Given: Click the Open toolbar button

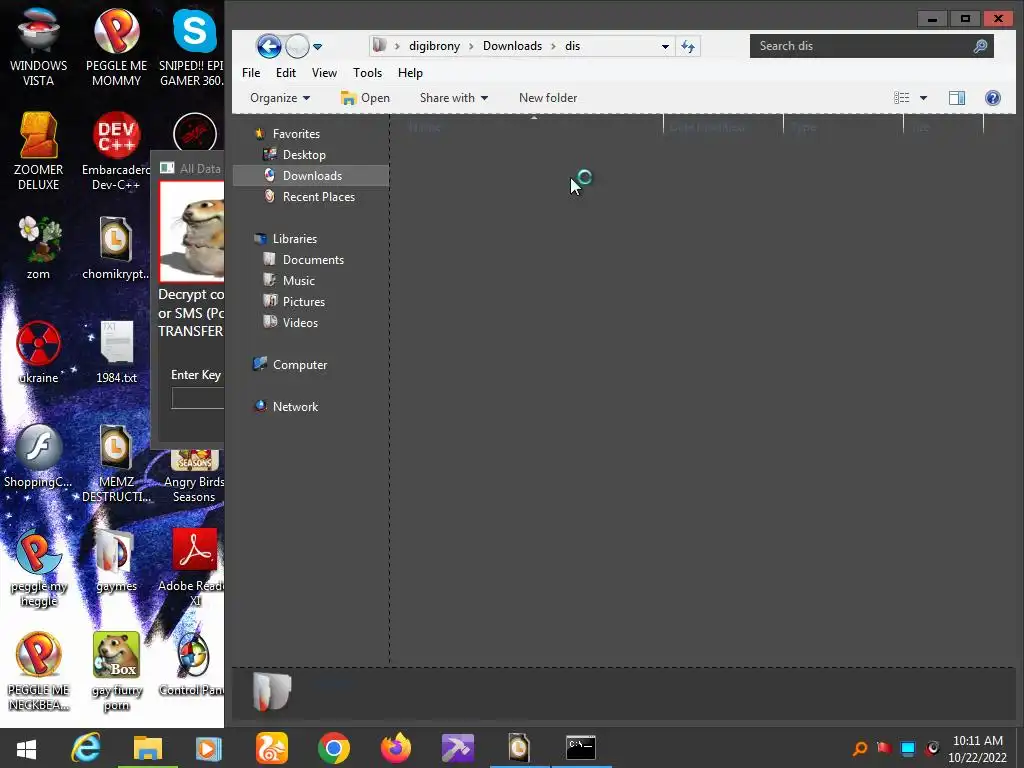Looking at the screenshot, I should (366, 98).
